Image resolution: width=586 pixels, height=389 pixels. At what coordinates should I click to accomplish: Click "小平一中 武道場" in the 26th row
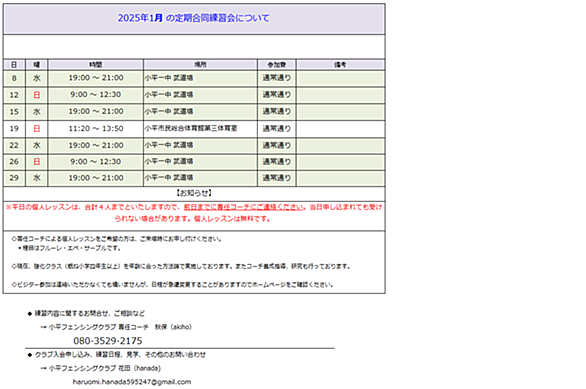coord(169,161)
